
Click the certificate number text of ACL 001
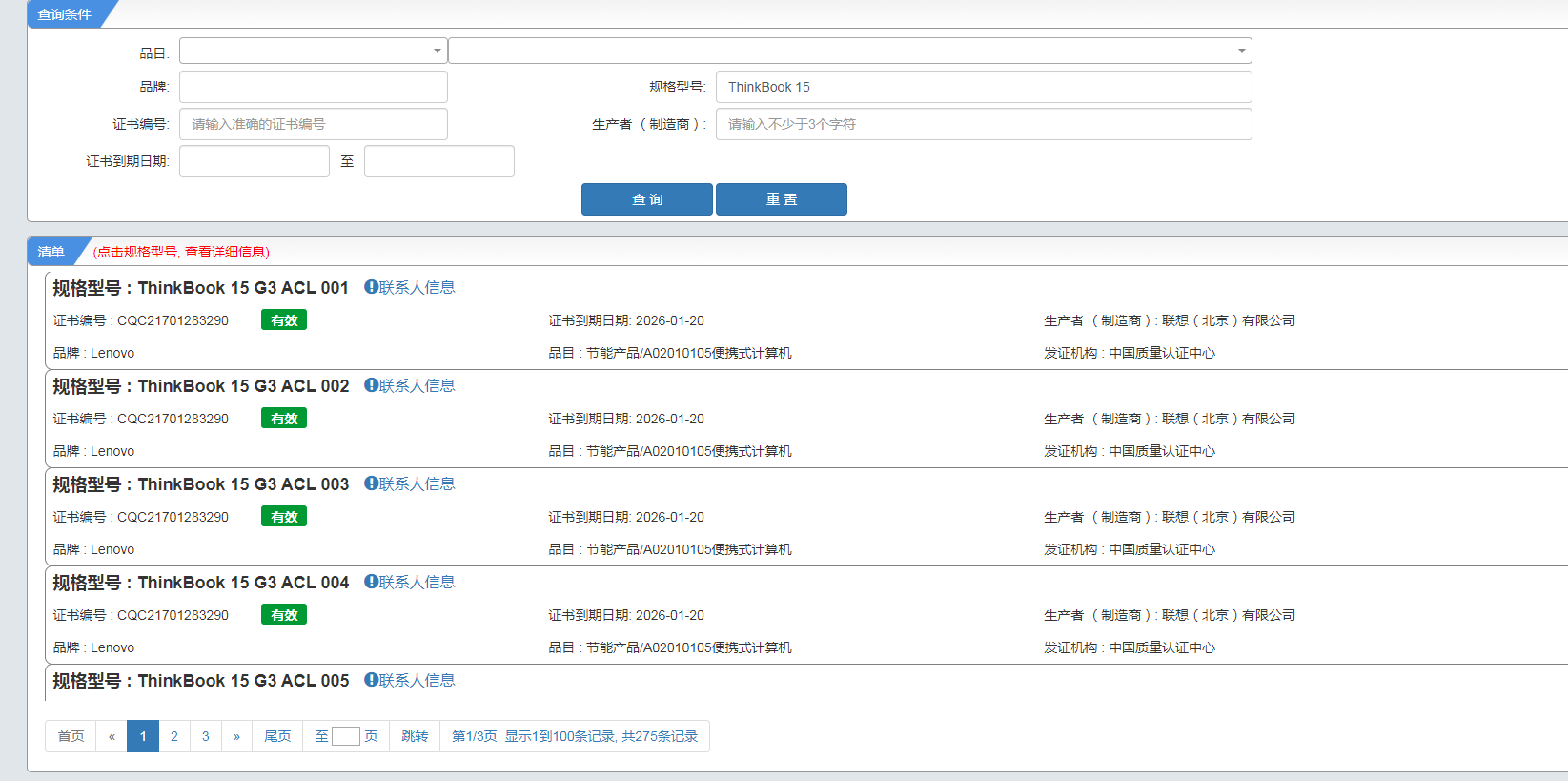[141, 320]
